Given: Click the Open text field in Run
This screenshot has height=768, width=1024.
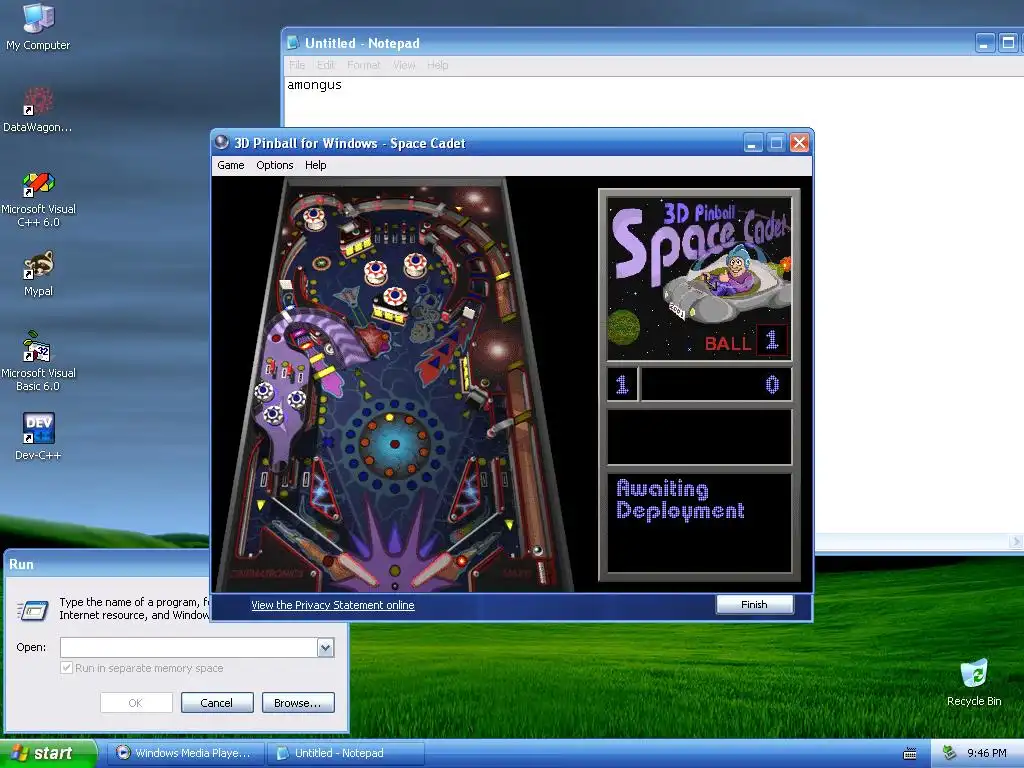Looking at the screenshot, I should click(189, 647).
